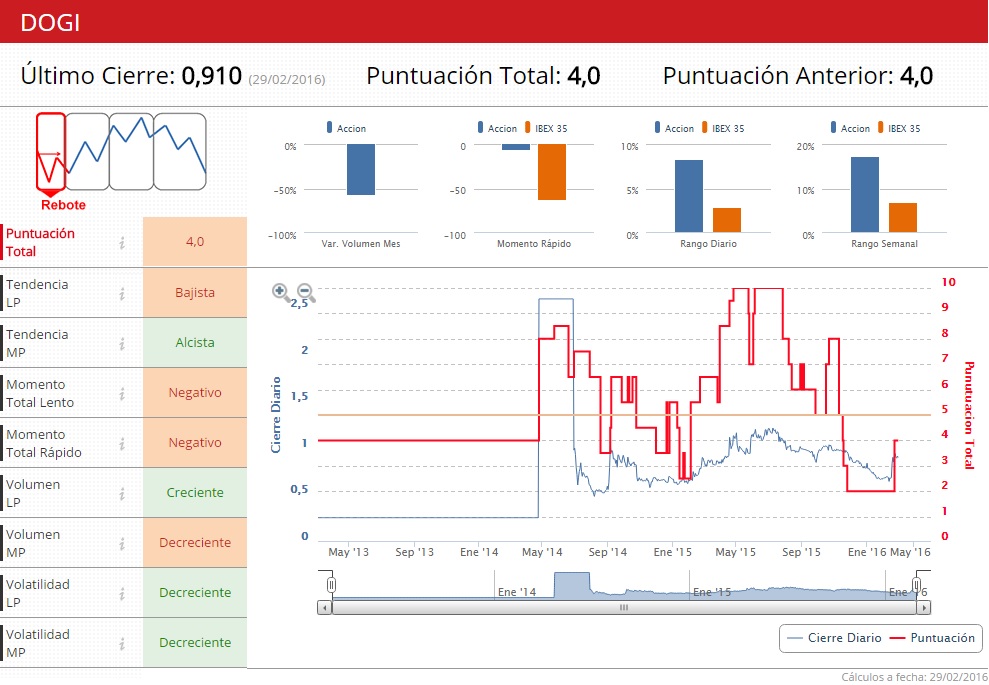Click Negativo value for Momento Total Rápido

pyautogui.click(x=195, y=443)
